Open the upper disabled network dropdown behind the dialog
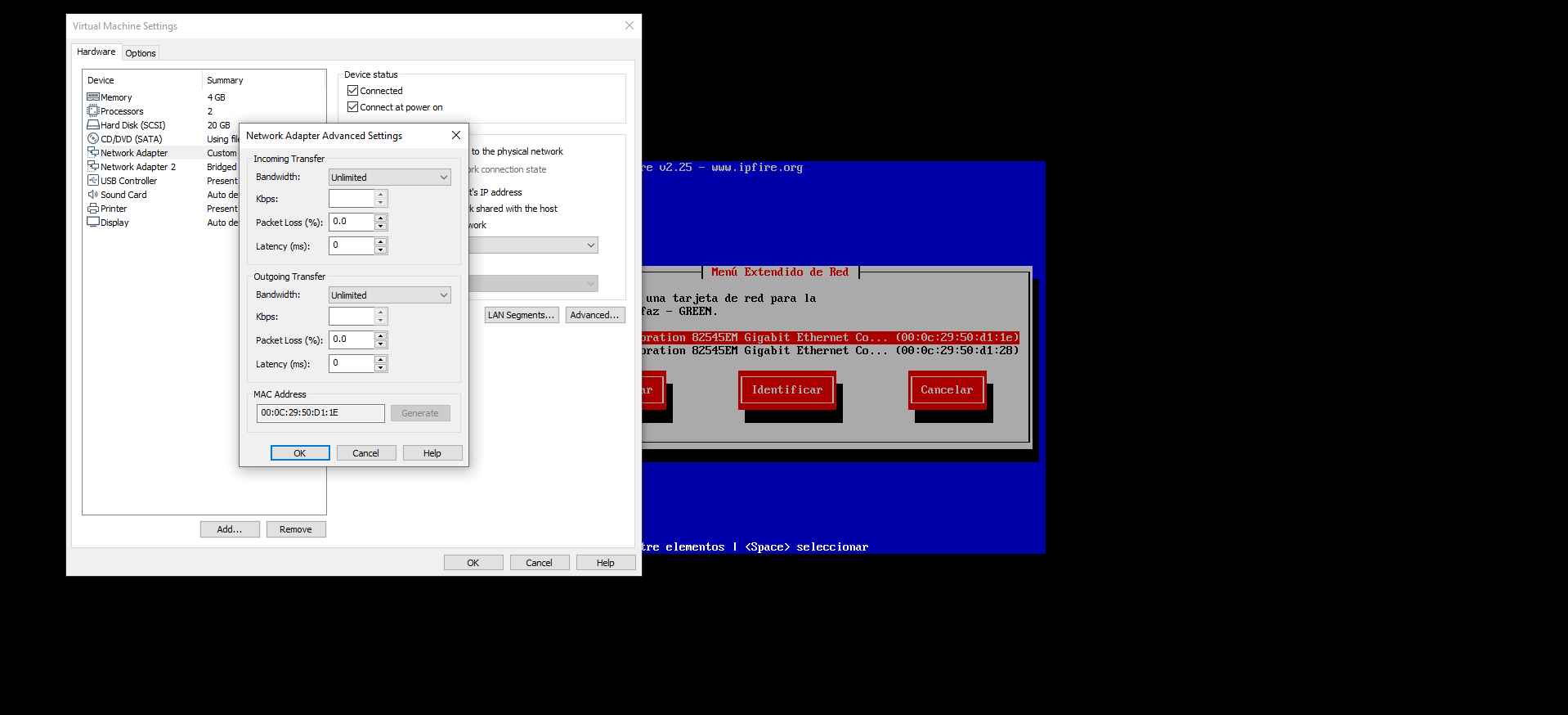This screenshot has height=715, width=1568. [534, 245]
